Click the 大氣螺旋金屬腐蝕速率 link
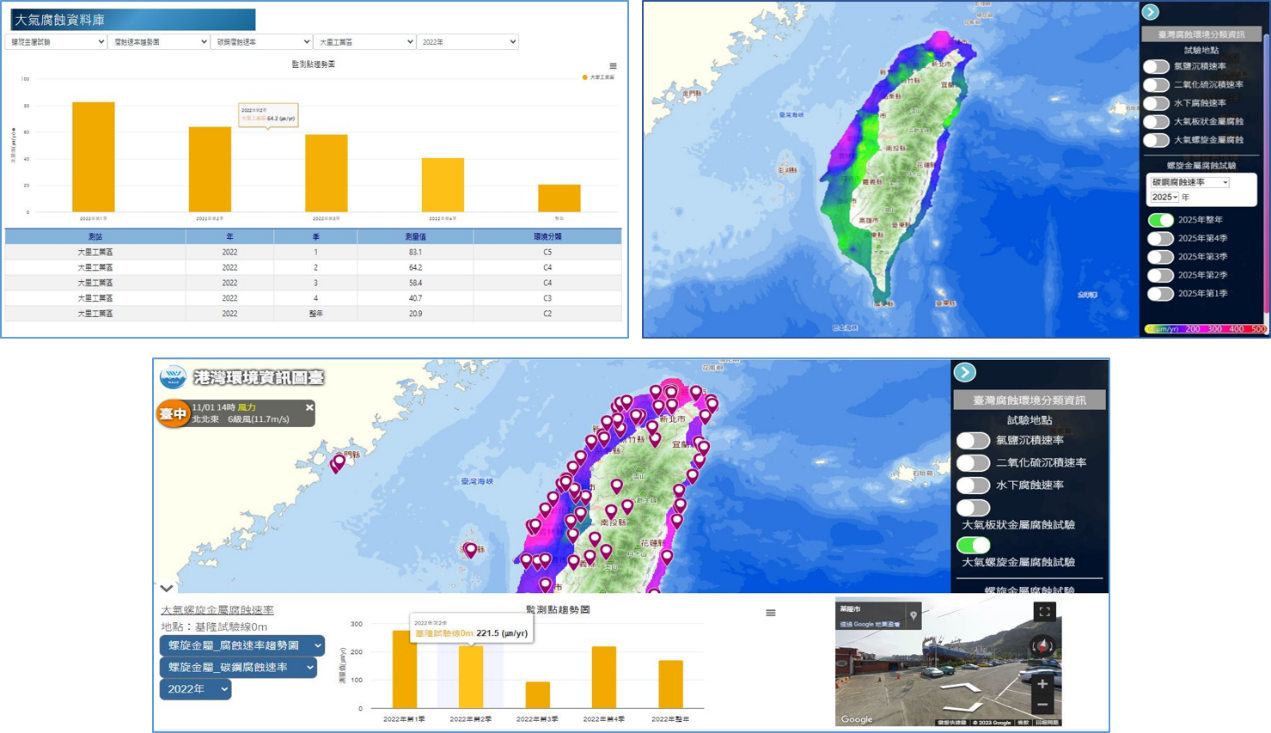The image size is (1271, 733). (217, 610)
